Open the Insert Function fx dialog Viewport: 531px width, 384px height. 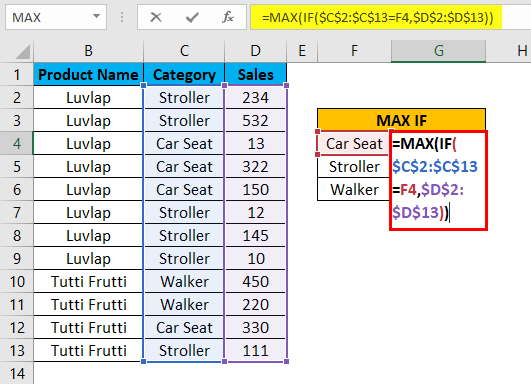(x=228, y=17)
